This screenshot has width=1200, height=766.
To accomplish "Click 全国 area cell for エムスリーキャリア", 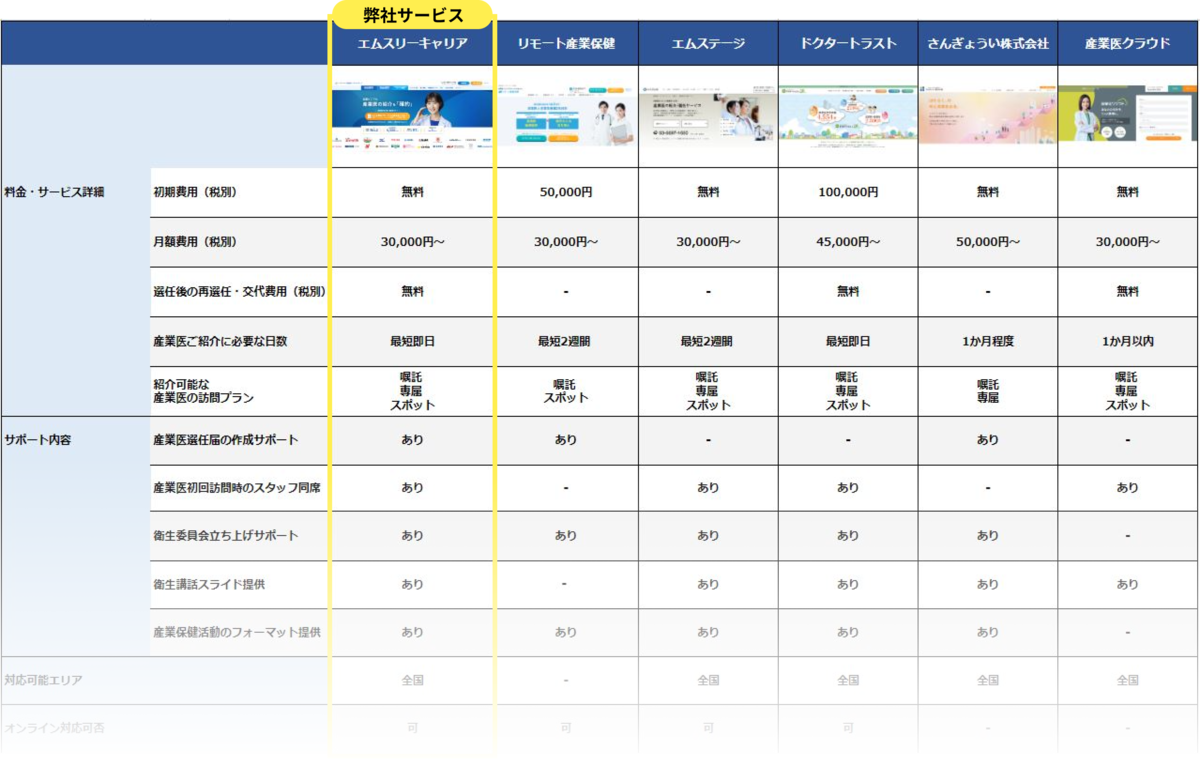I will [412, 680].
